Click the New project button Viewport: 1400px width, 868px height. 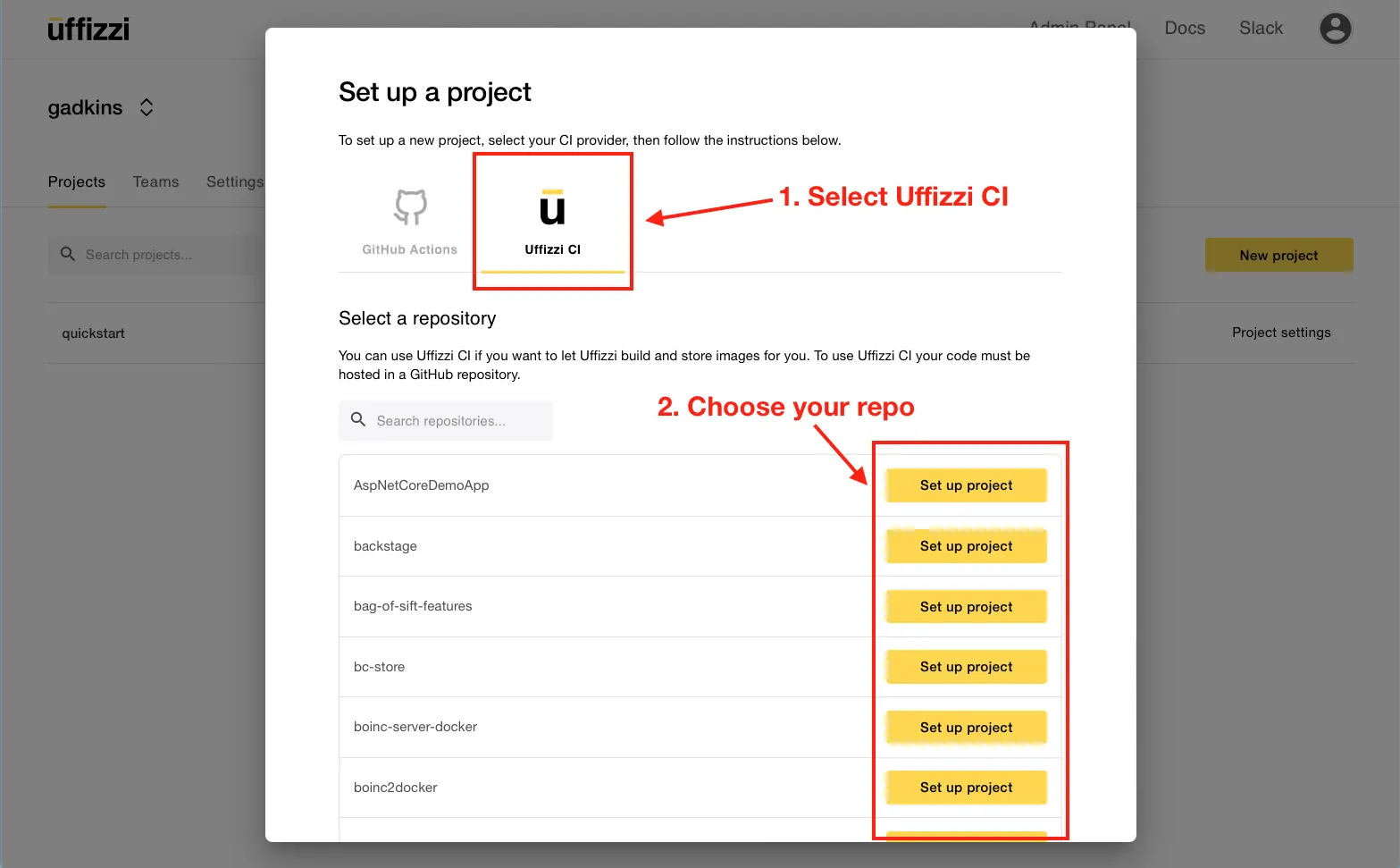(x=1278, y=256)
